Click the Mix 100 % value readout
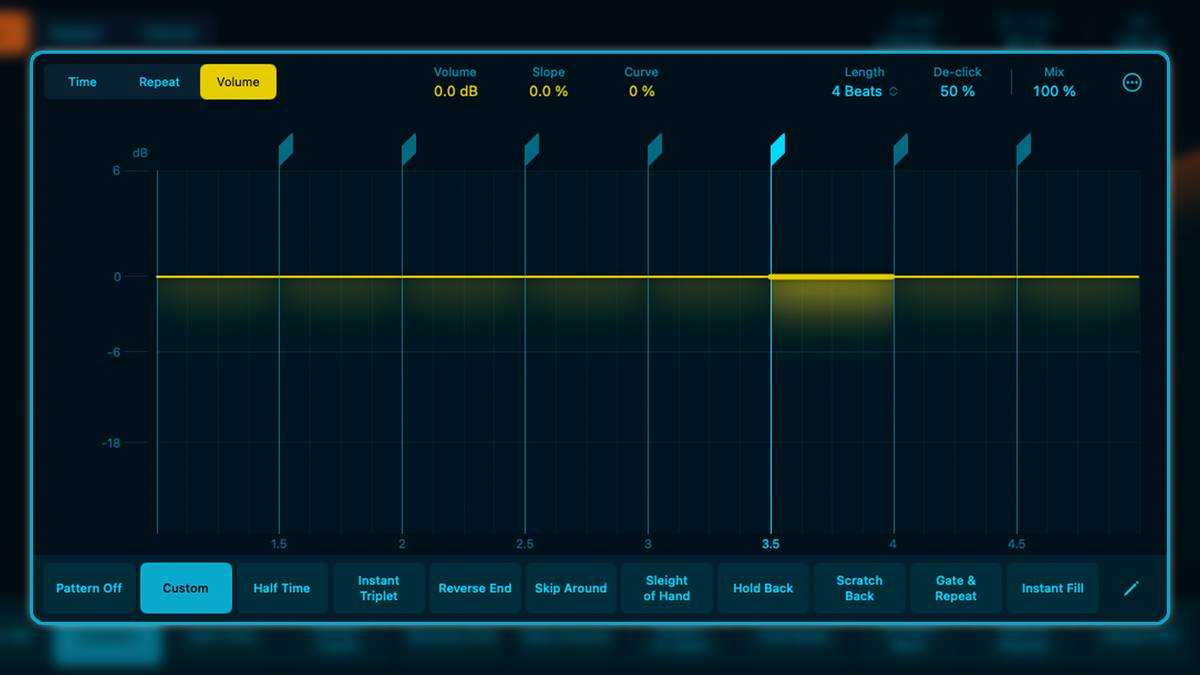This screenshot has height=675, width=1200. pos(1054,91)
